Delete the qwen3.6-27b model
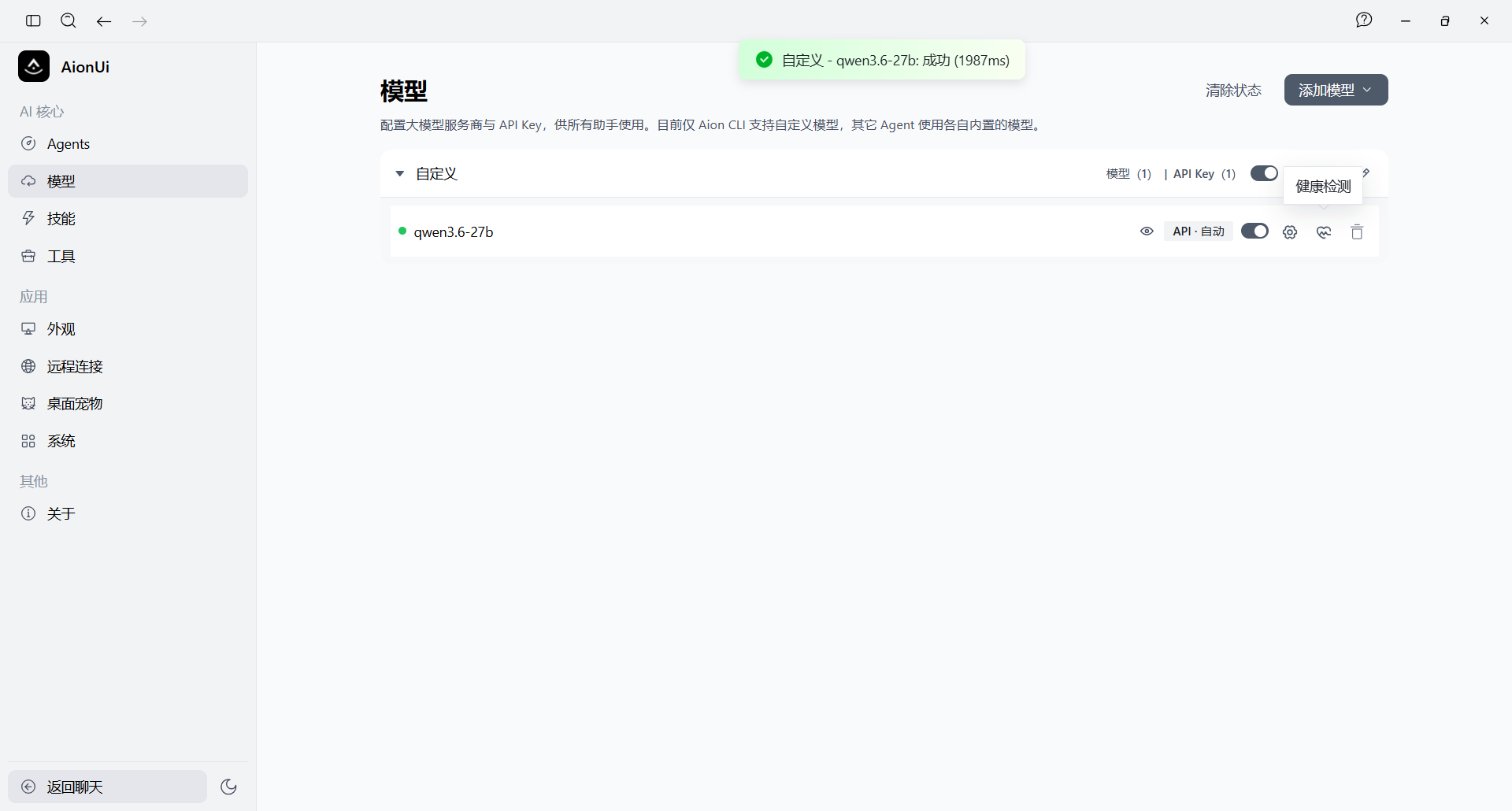 click(x=1357, y=231)
